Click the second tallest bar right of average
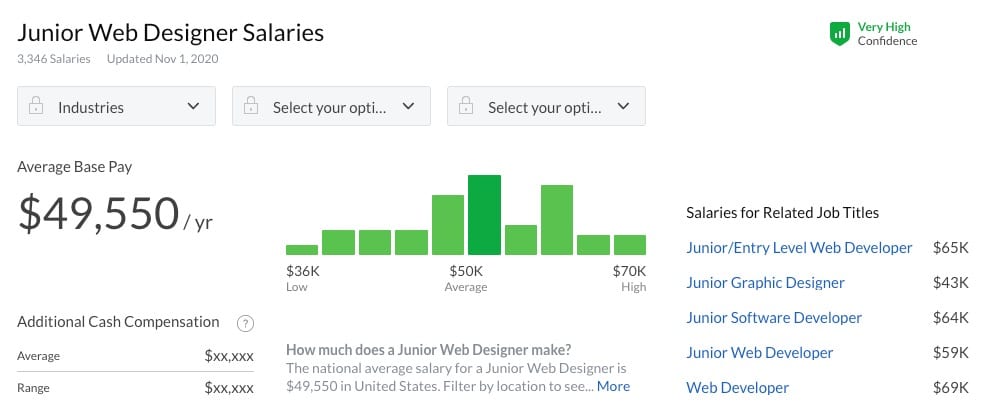The width and height of the screenshot is (985, 408). 557,220
